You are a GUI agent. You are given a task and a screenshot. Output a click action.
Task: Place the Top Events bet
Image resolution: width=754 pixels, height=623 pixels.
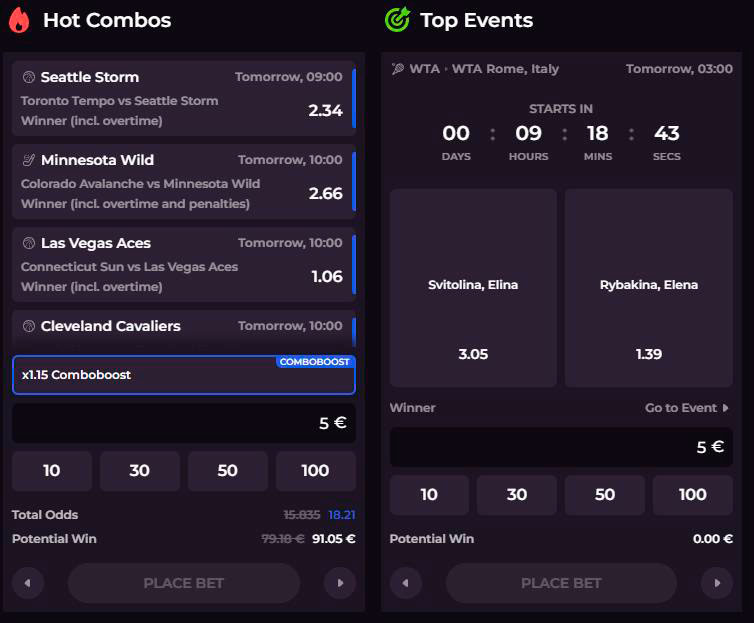click(x=561, y=583)
